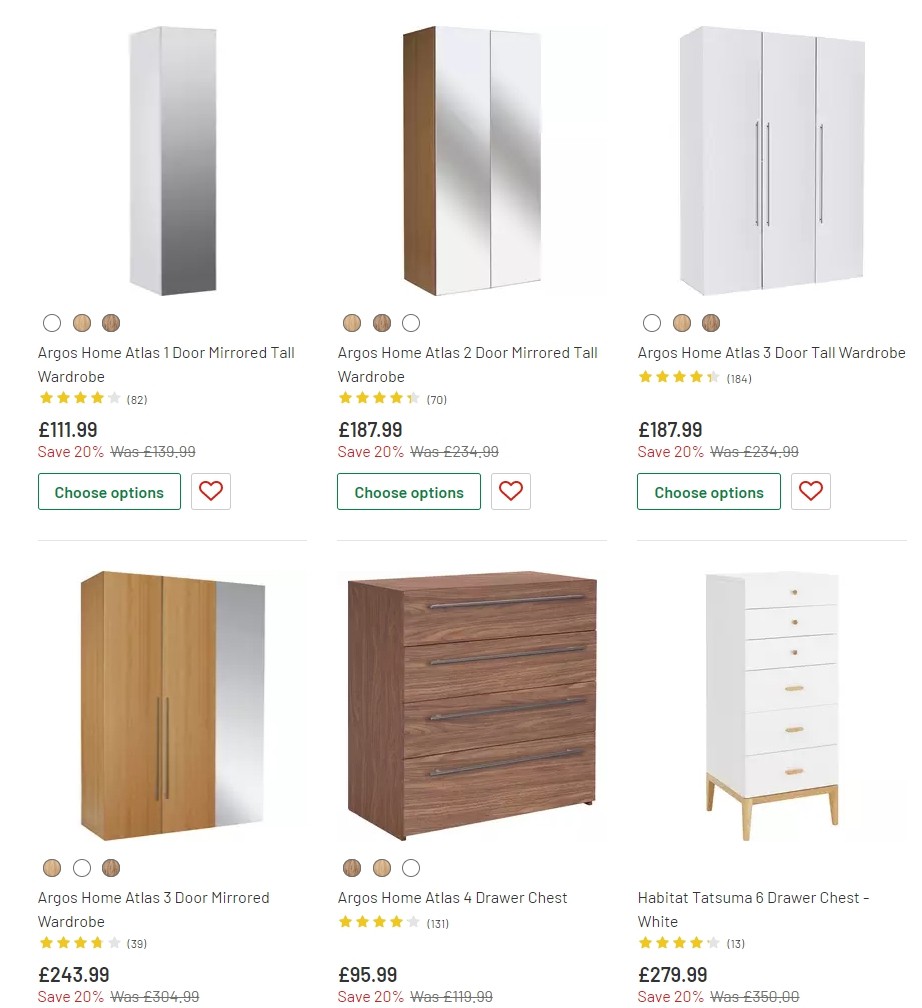Add Atlas 3 Door Tall Wardrobe to wishlist
This screenshot has width=922, height=1008.
810,491
